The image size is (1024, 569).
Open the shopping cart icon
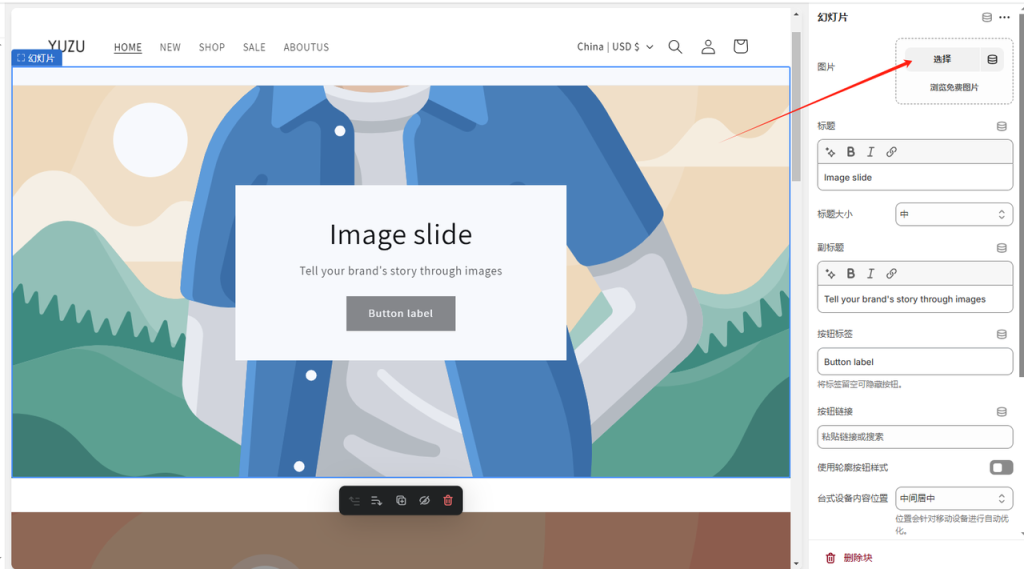[740, 47]
